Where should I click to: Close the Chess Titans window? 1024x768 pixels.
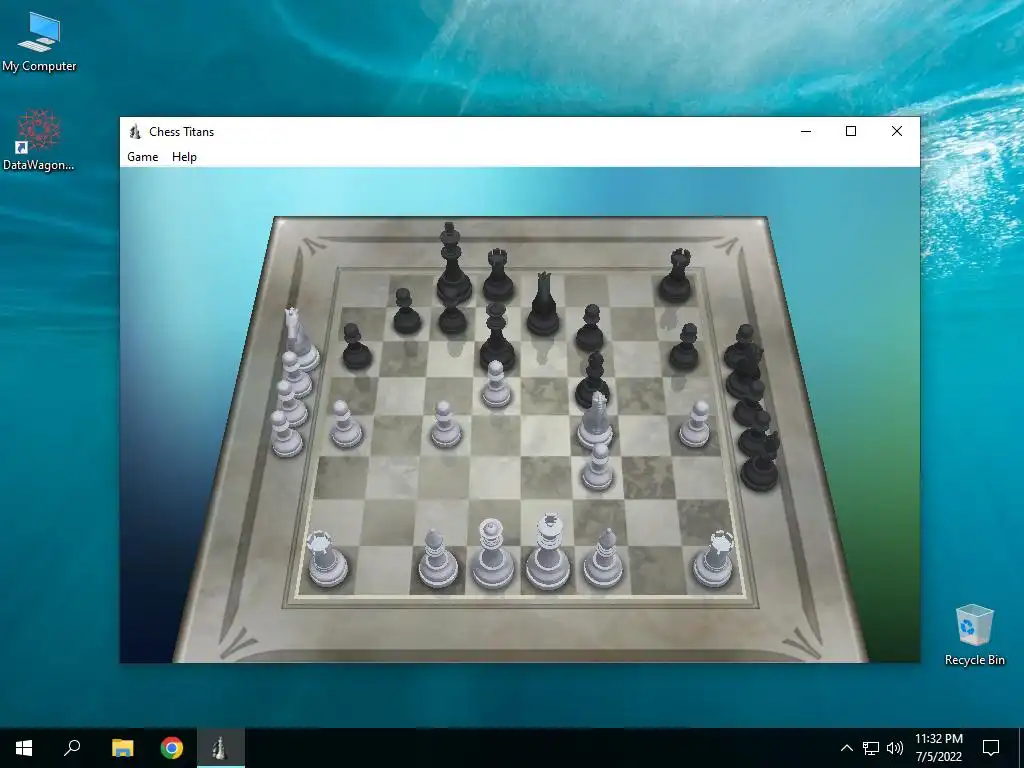pos(897,131)
